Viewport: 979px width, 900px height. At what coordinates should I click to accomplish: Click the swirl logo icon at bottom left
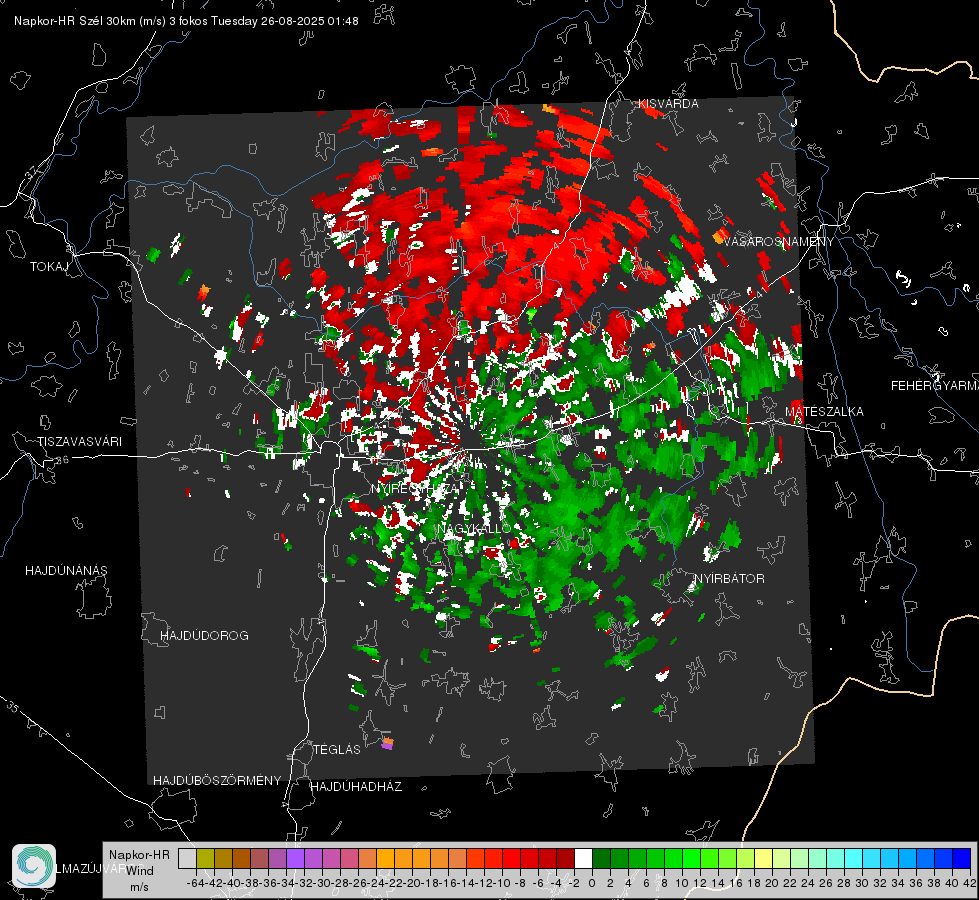point(34,866)
